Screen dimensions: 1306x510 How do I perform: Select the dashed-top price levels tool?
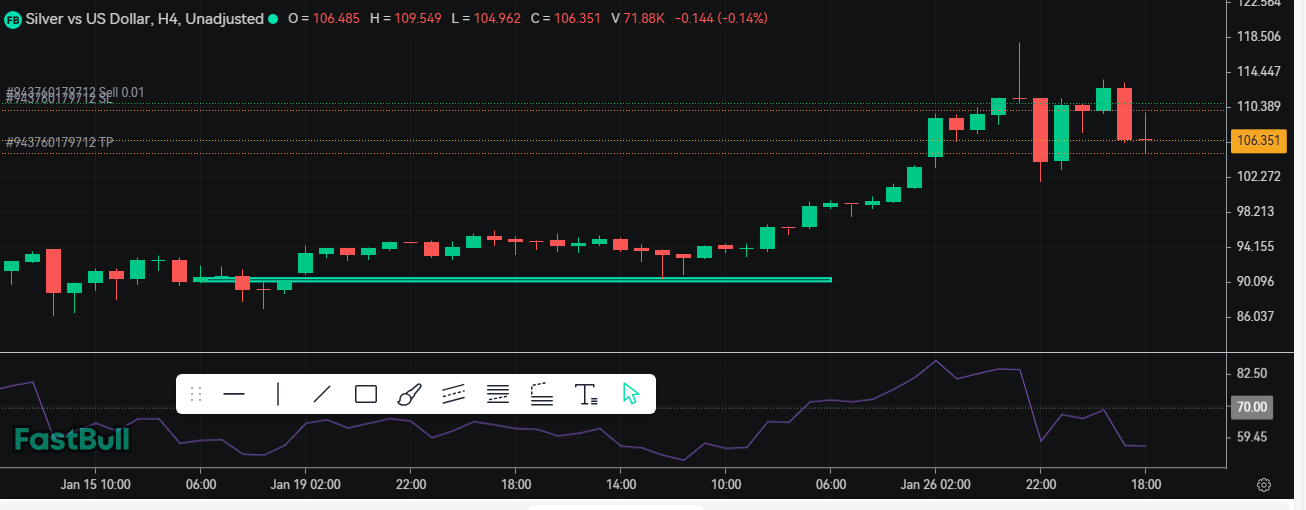coord(541,394)
